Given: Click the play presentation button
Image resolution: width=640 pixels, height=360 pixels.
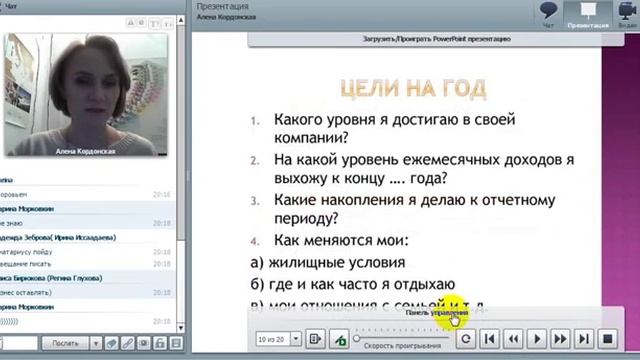Looking at the screenshot, I should (537, 339).
